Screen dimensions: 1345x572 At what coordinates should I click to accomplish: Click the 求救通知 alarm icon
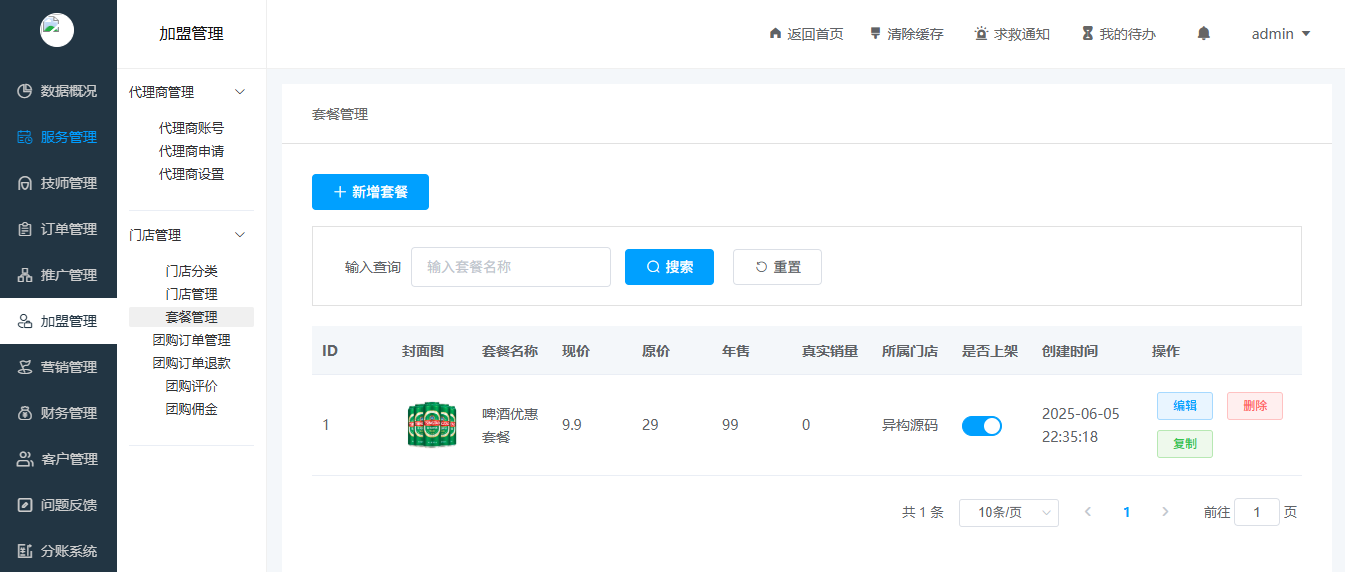pyautogui.click(x=981, y=34)
